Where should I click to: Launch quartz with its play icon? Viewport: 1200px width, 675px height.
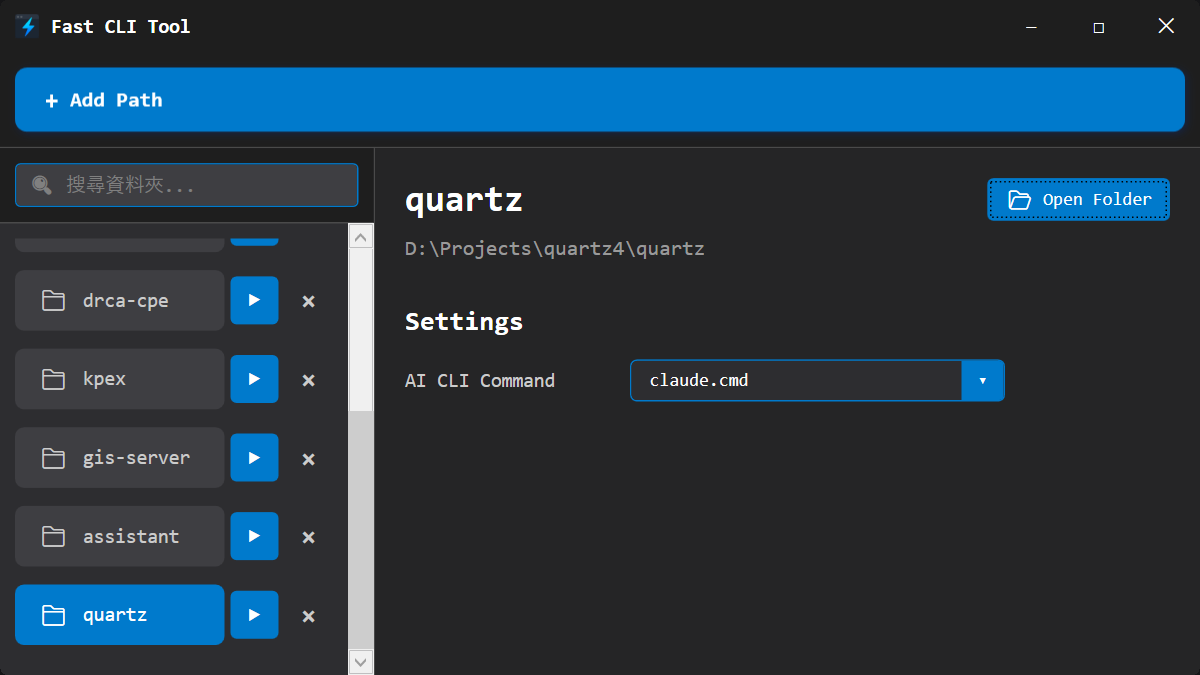coord(254,614)
